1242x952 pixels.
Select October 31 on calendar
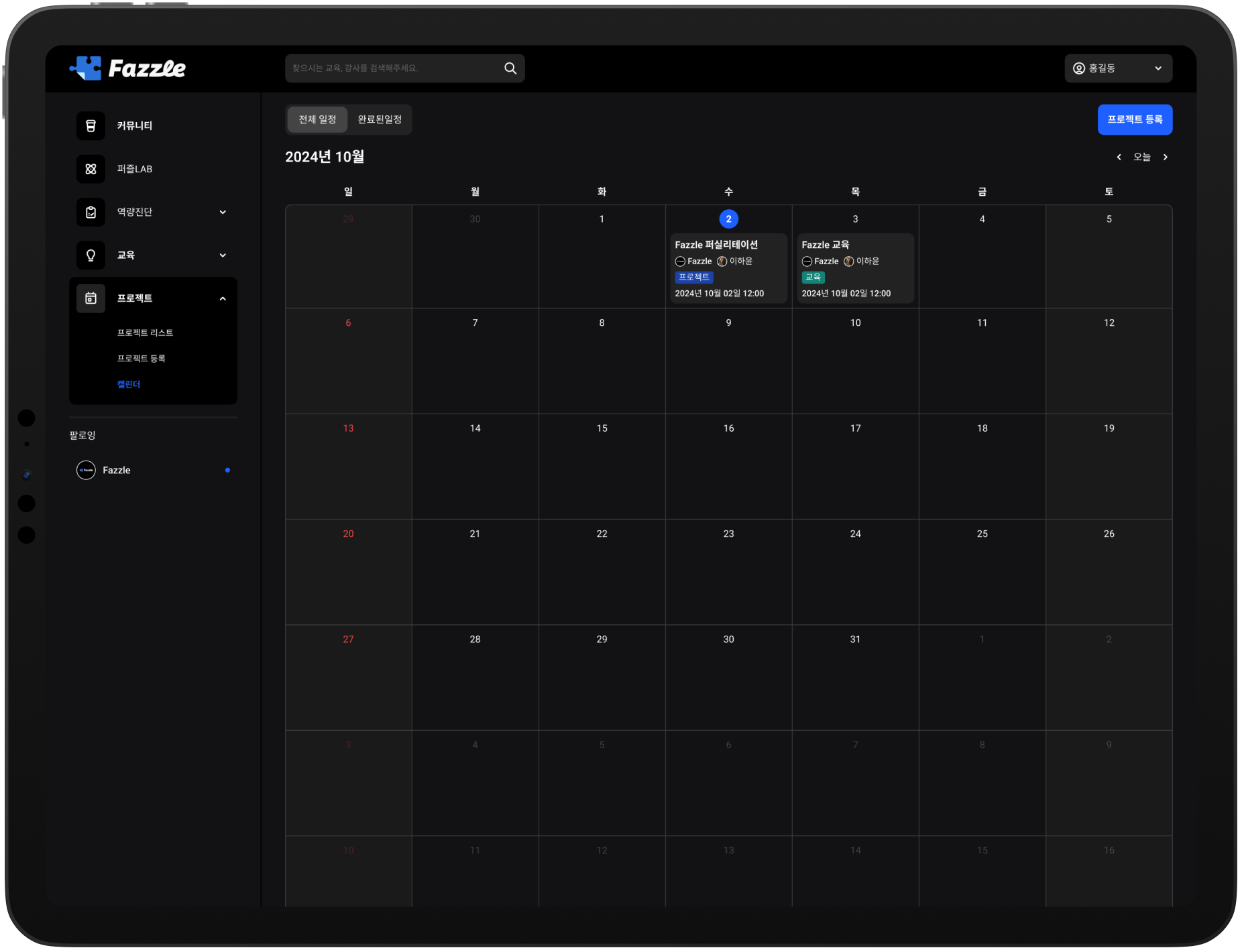coord(855,640)
